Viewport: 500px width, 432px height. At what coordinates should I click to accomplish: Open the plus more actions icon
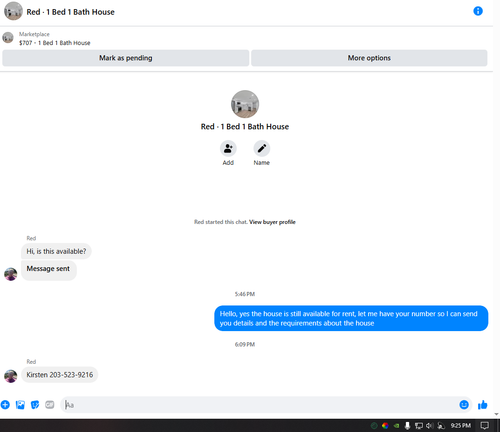(5, 405)
